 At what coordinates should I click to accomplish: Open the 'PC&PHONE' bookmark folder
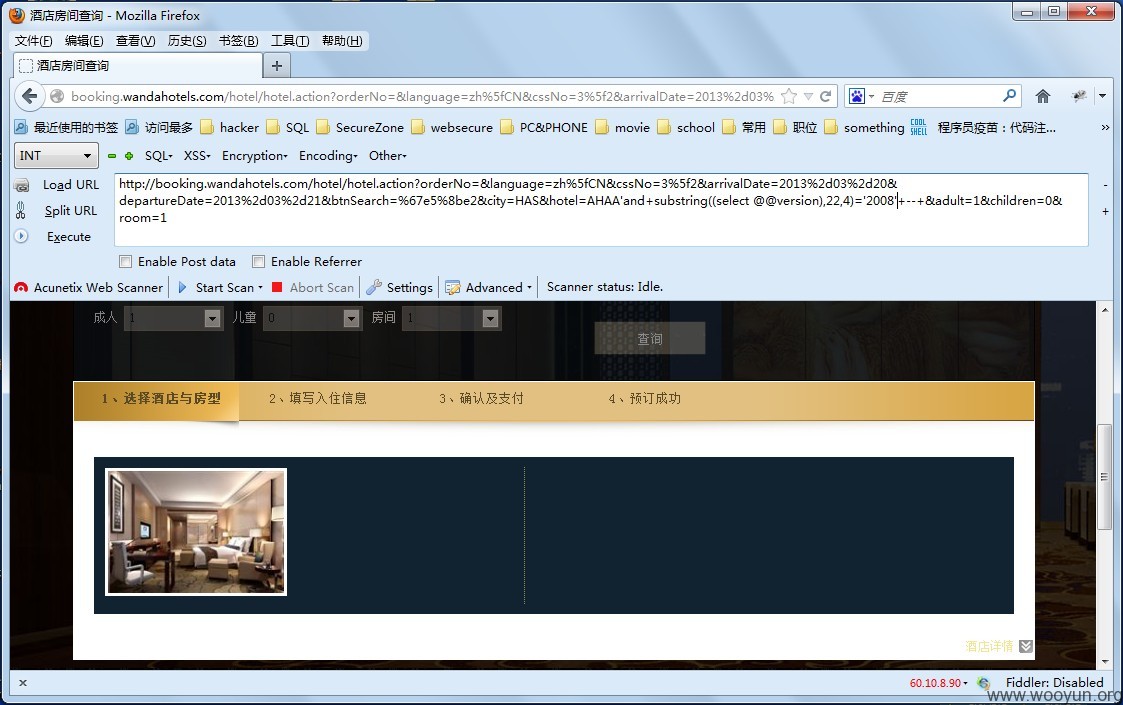tap(544, 128)
